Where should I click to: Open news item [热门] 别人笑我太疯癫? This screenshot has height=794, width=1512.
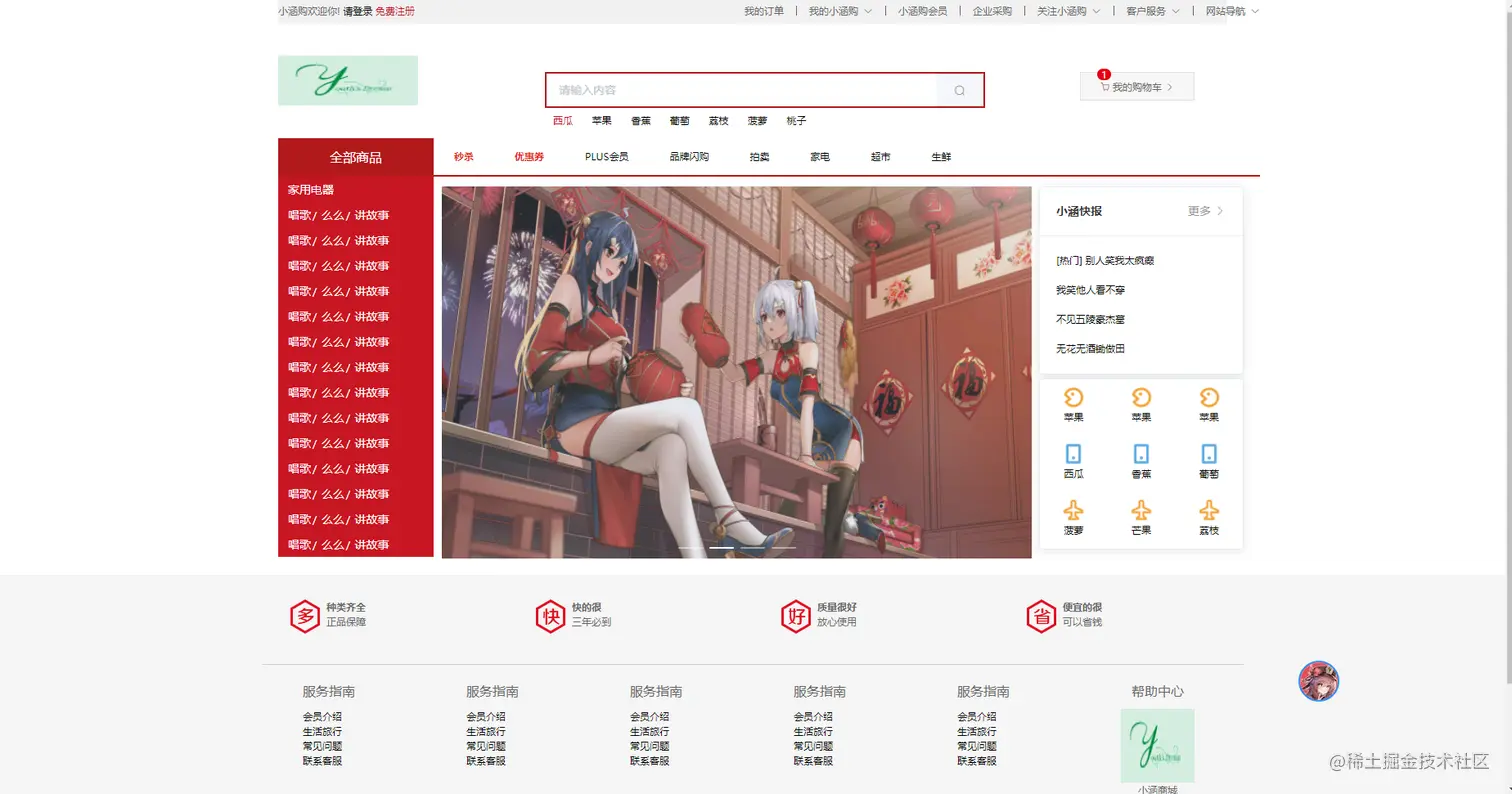coord(1105,260)
